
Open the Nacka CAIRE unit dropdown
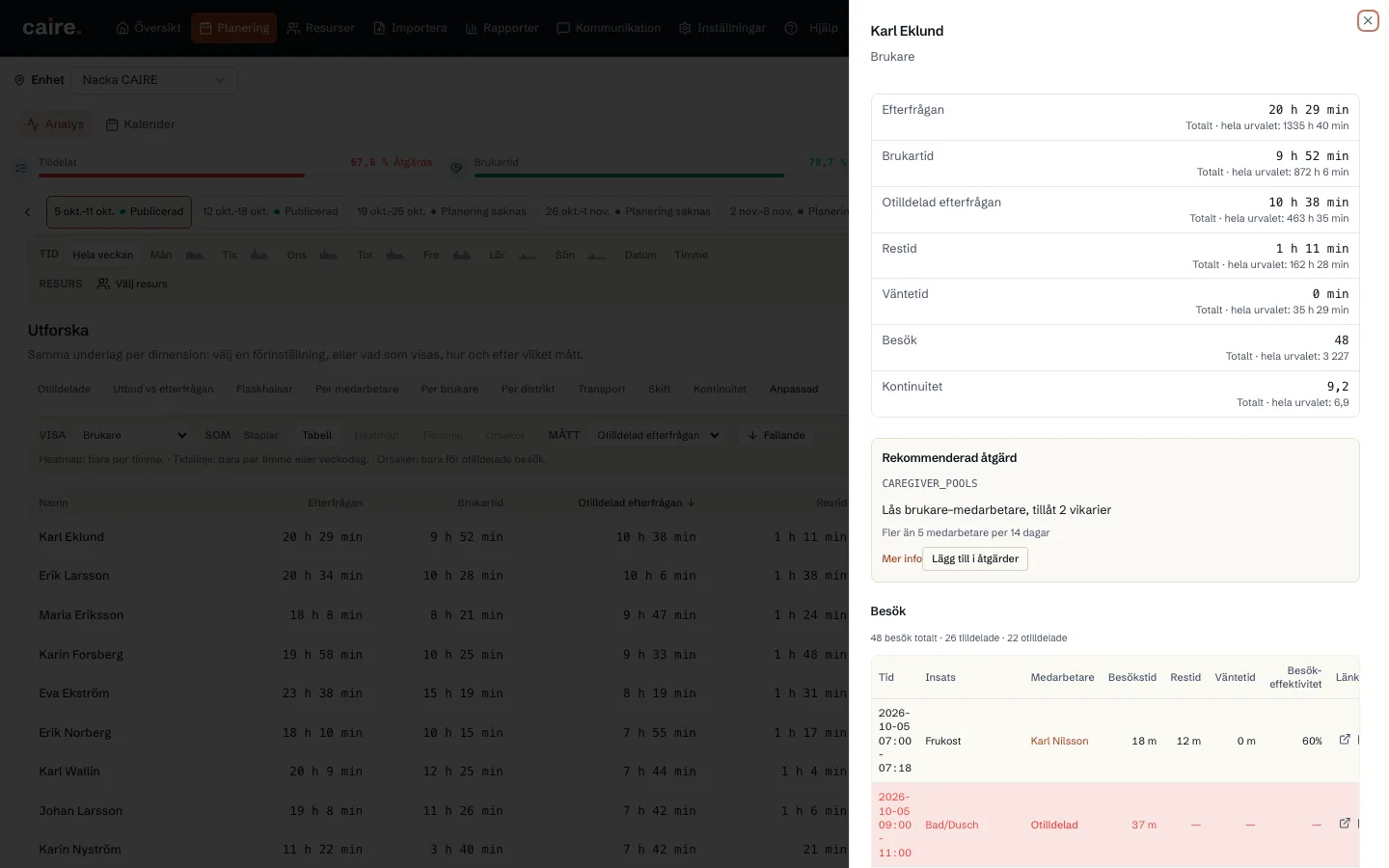(x=154, y=80)
